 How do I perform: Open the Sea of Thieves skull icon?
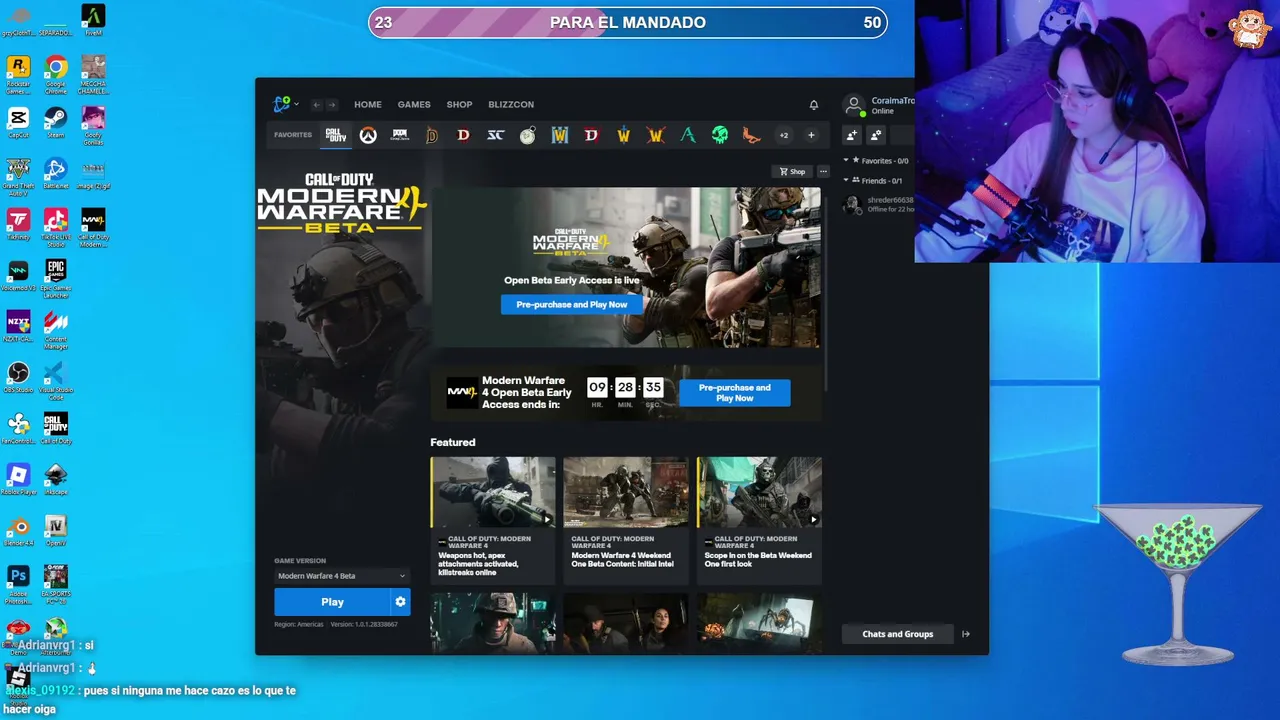click(720, 135)
